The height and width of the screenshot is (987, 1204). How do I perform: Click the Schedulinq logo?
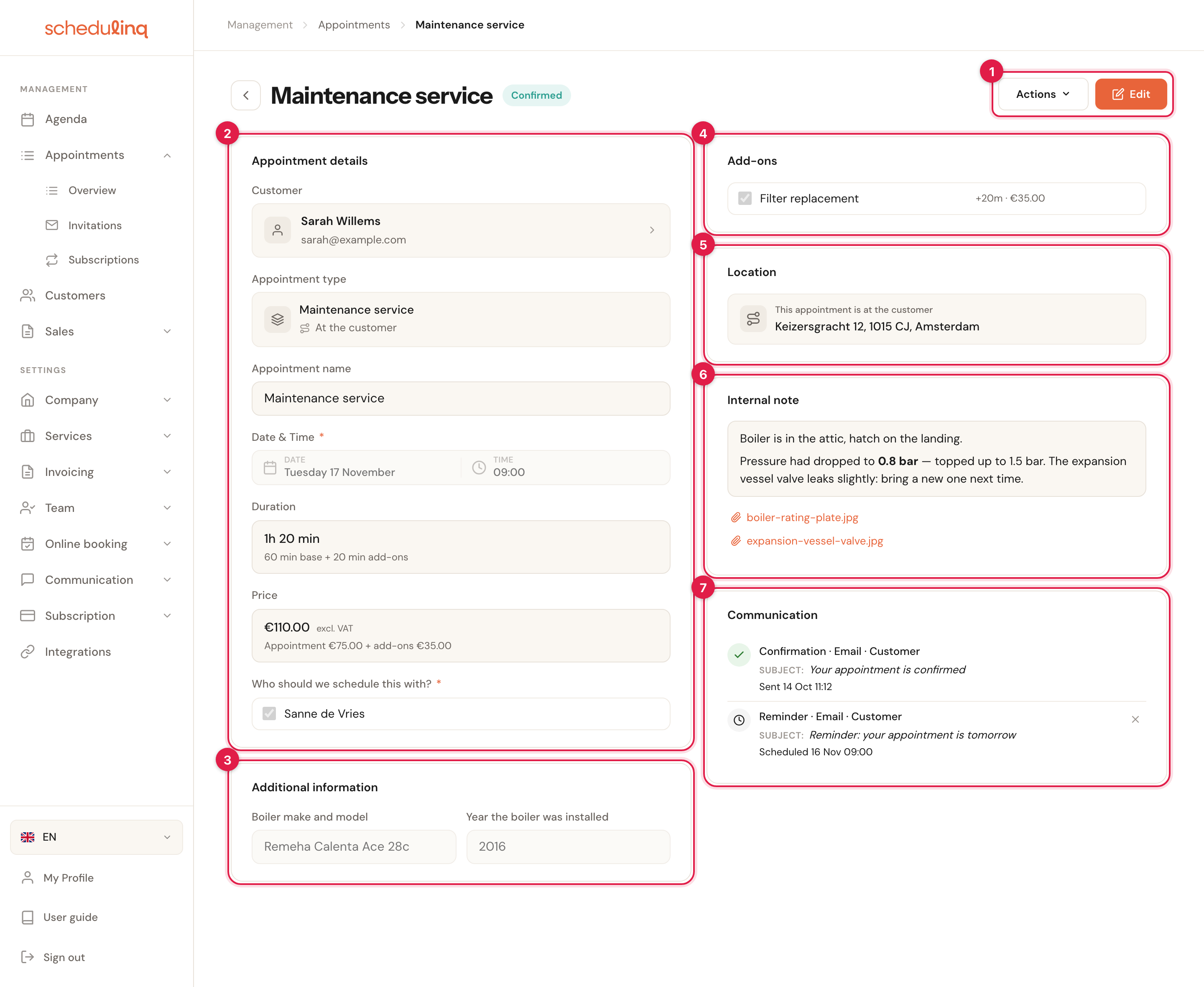tap(97, 28)
